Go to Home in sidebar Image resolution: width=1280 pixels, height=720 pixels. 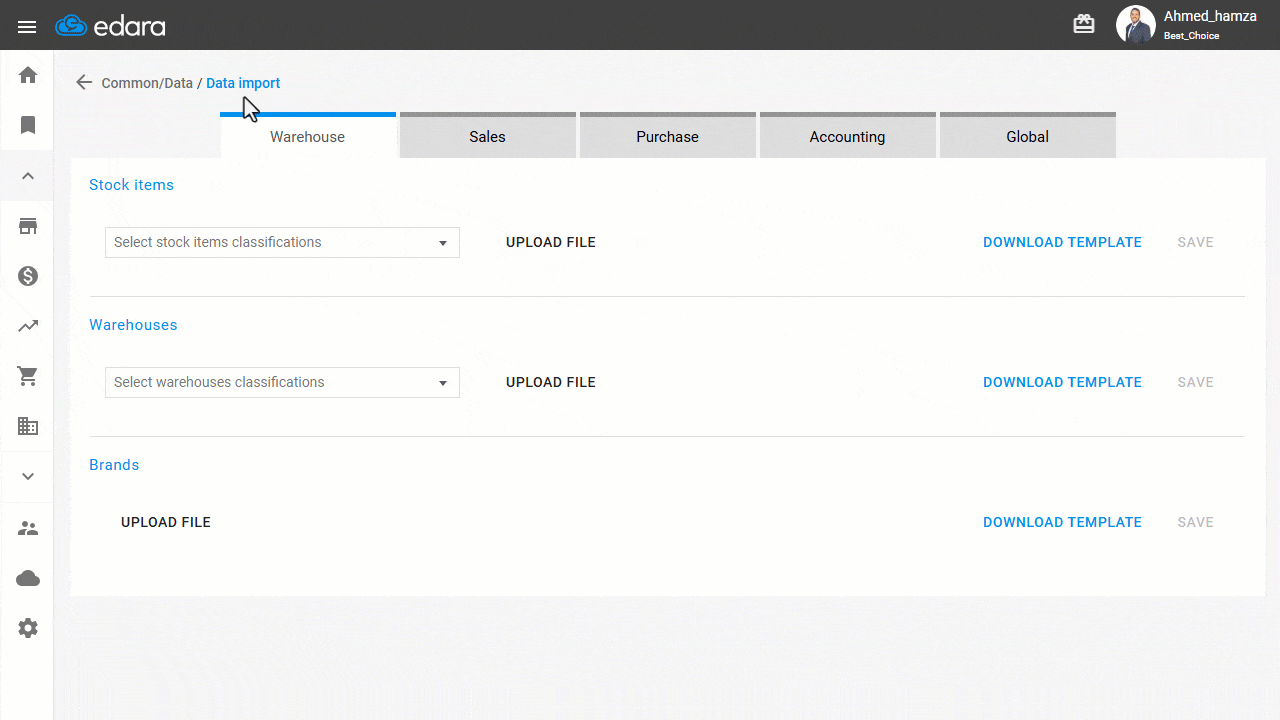click(28, 75)
